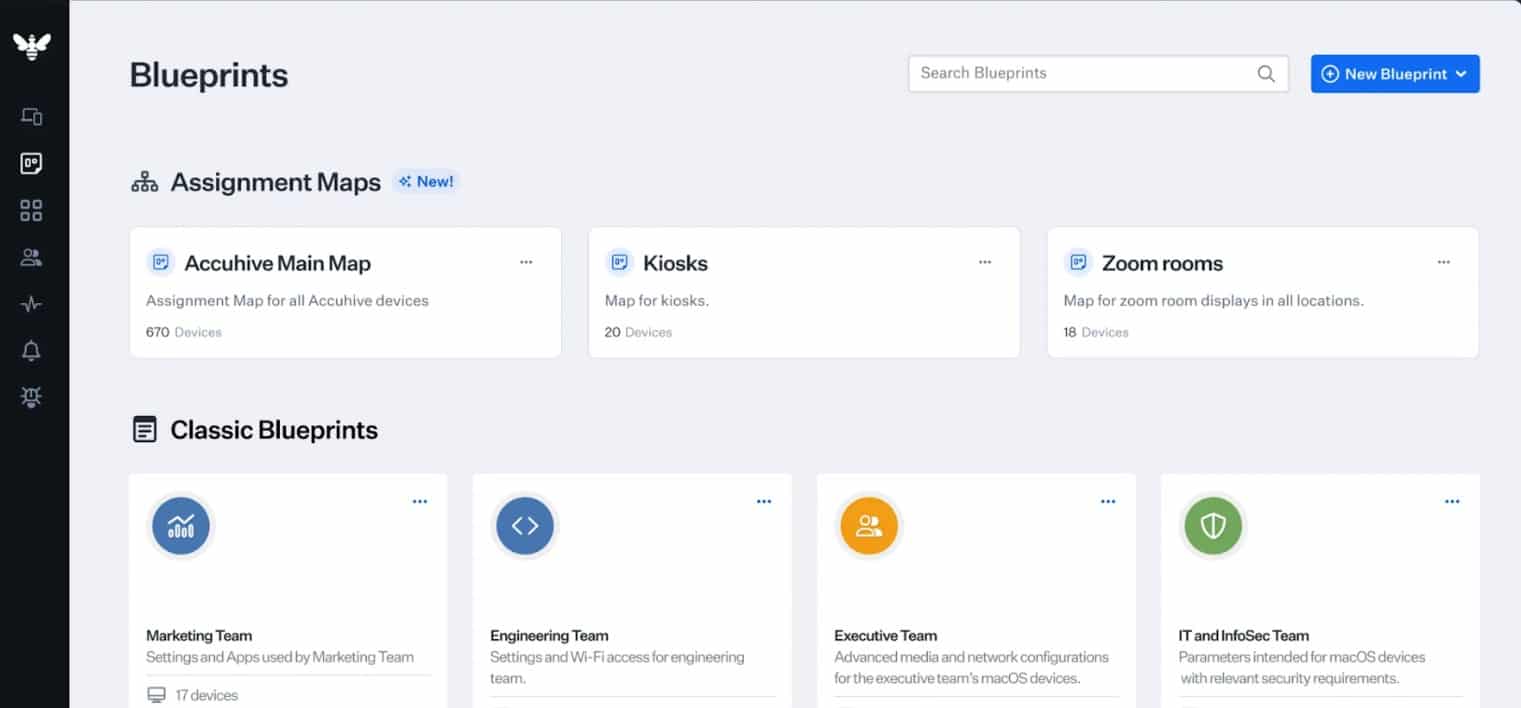Click the Classic Blueprints section heading
Image resolution: width=1521 pixels, height=708 pixels.
(274, 430)
